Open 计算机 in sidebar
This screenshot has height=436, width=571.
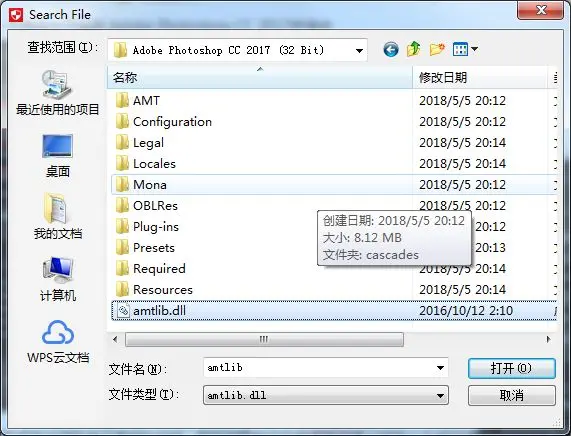[x=58, y=279]
